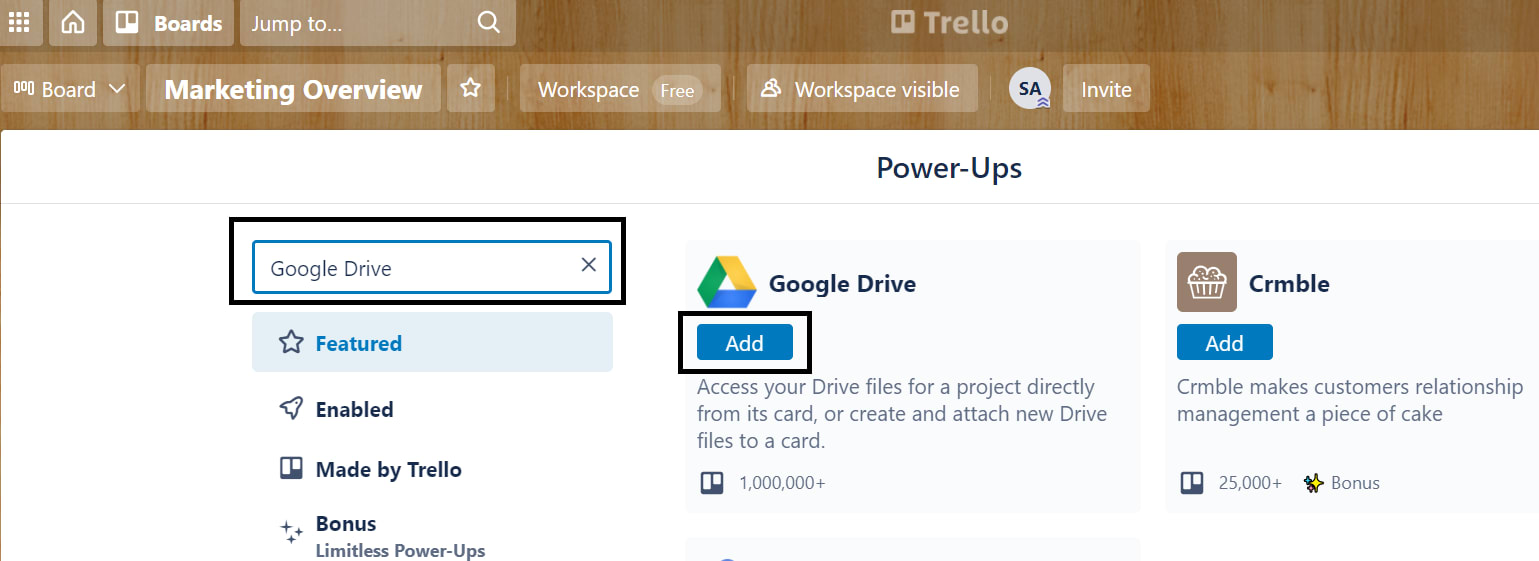Image resolution: width=1539 pixels, height=561 pixels.
Task: Click the Google Drive 1,000,000+ usage count
Action: (x=782, y=483)
